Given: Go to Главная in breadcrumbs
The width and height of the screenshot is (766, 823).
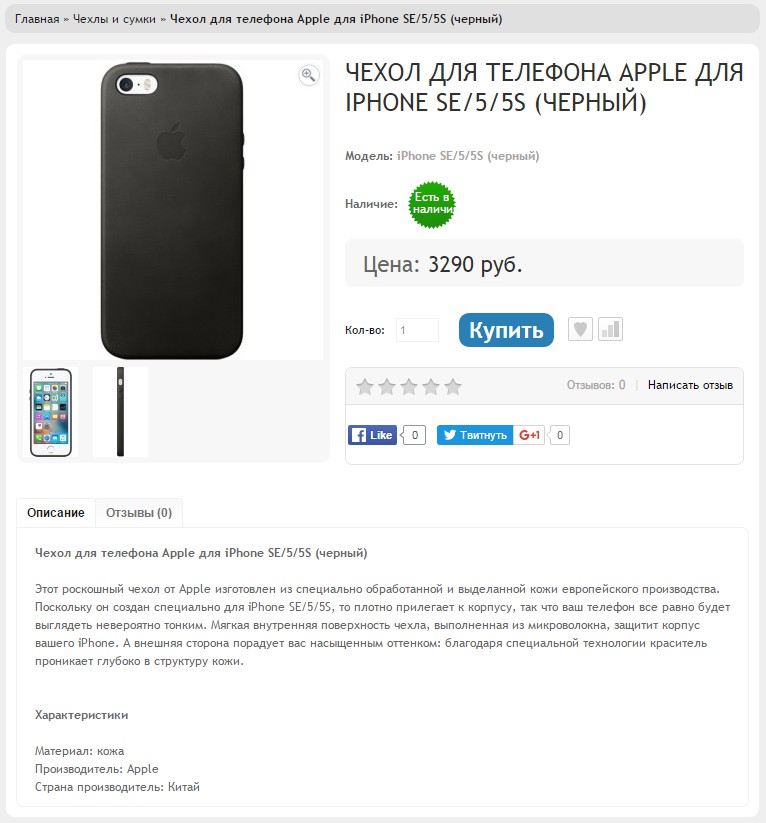Looking at the screenshot, I should 37,19.
